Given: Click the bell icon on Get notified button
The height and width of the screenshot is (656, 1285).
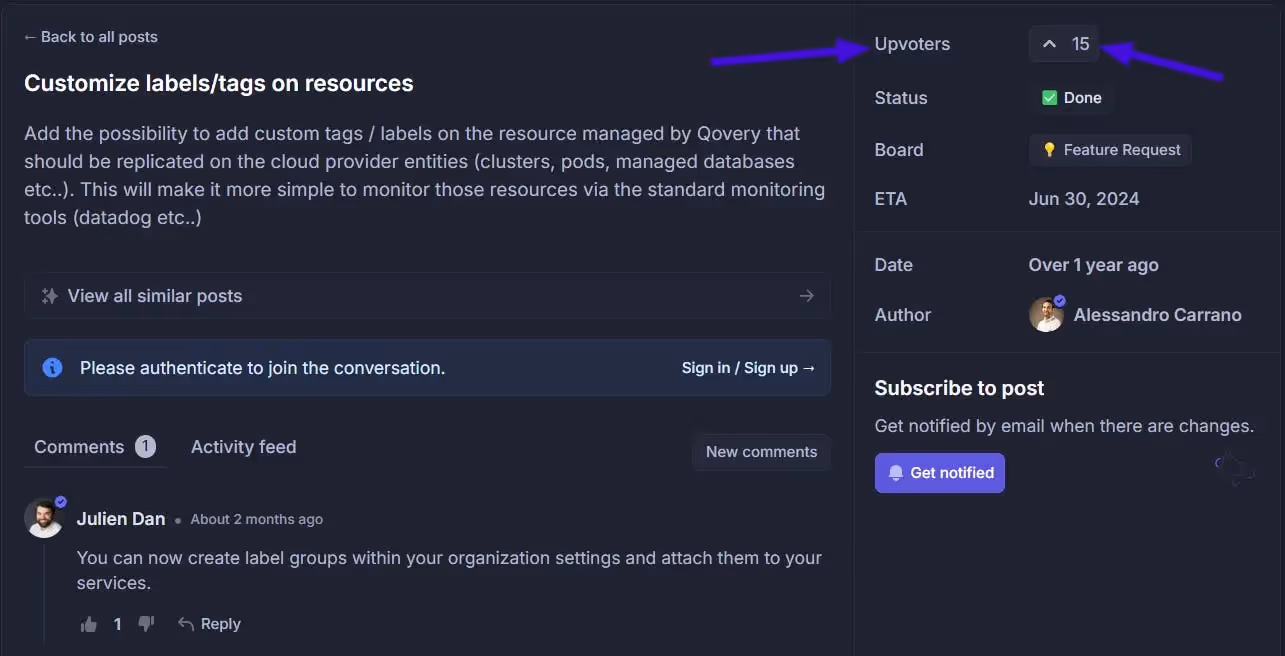Looking at the screenshot, I should pos(895,472).
